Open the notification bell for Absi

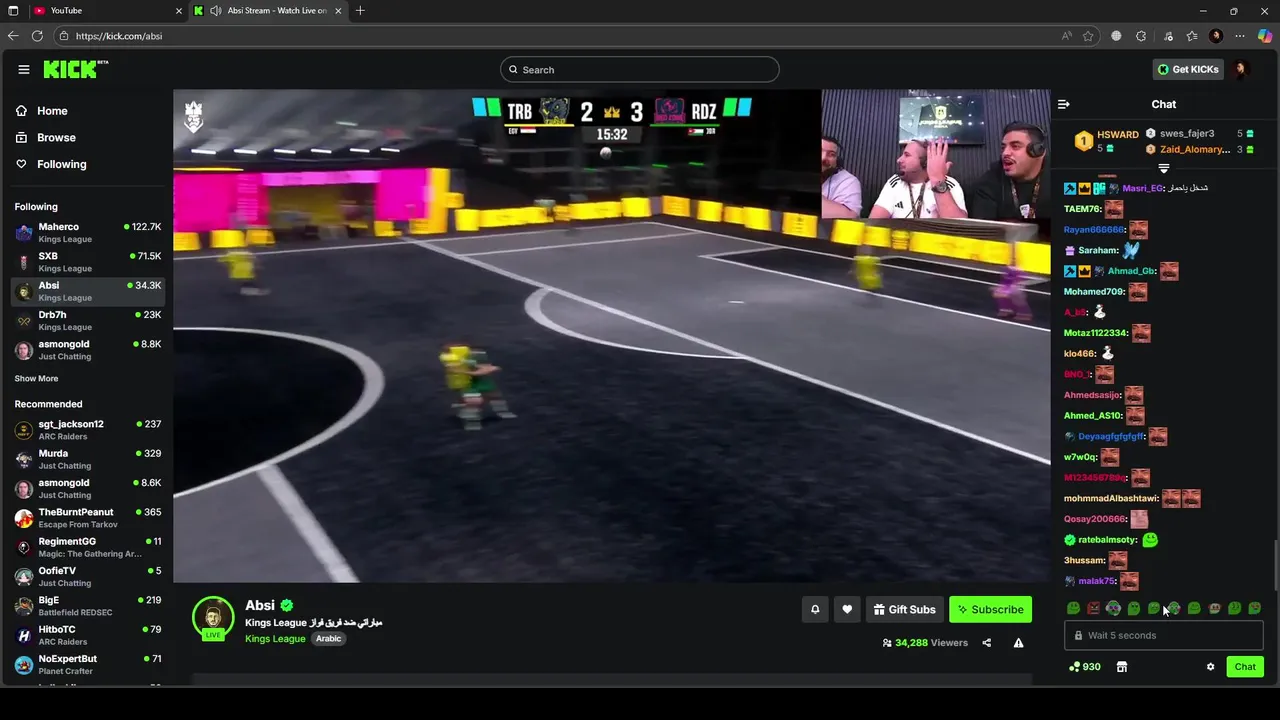(815, 609)
